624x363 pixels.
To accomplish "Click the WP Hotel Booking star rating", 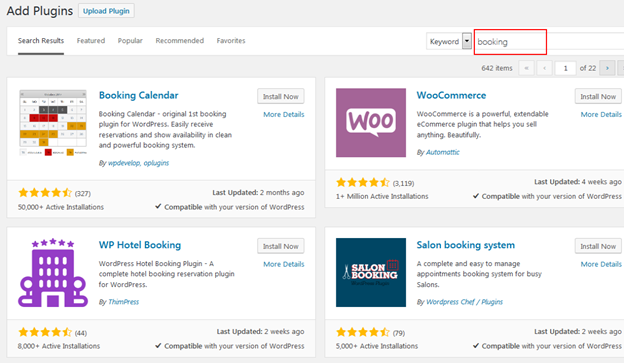I will click(45, 332).
